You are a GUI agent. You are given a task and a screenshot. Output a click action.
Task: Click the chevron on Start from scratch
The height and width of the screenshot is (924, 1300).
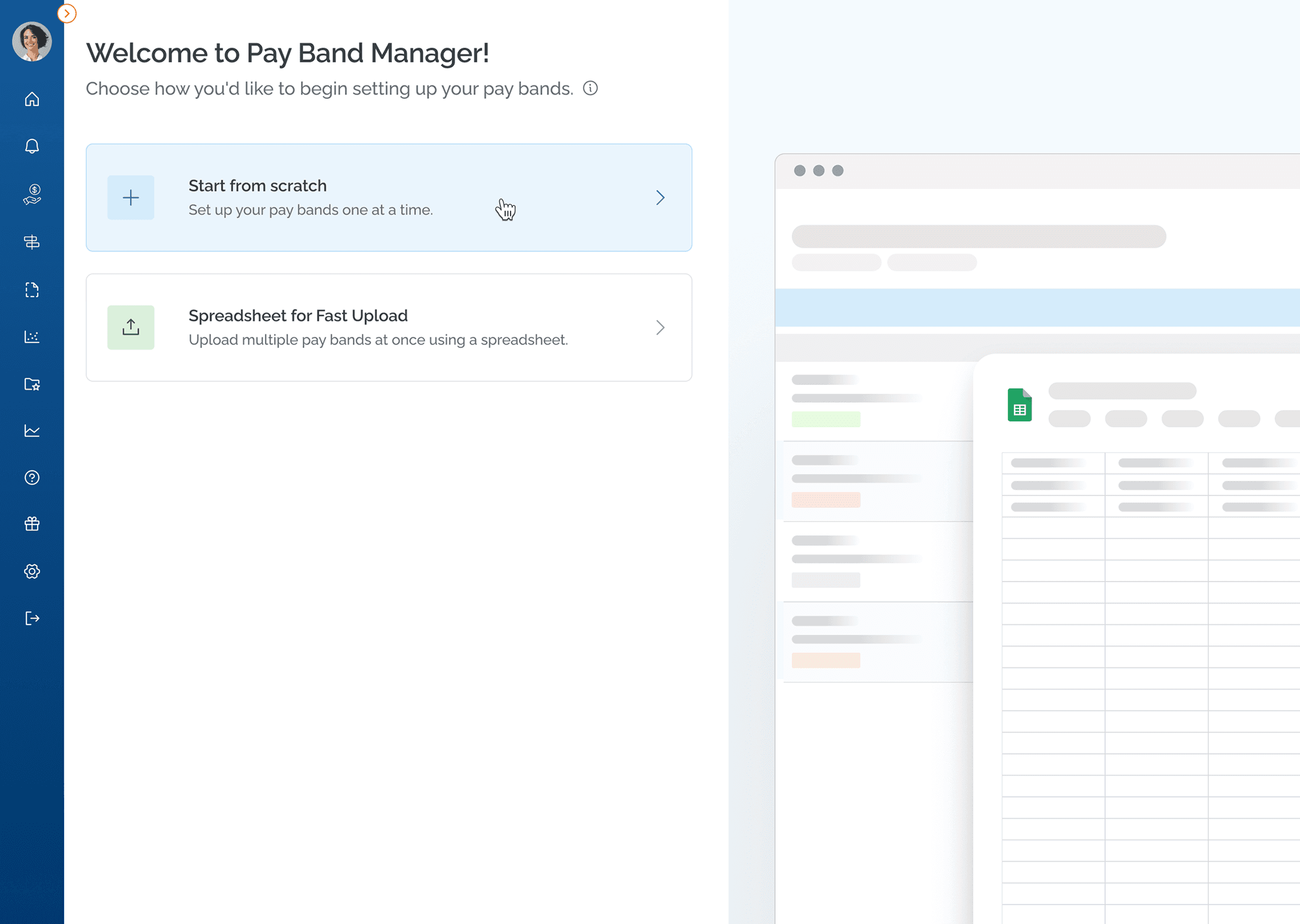tap(660, 198)
